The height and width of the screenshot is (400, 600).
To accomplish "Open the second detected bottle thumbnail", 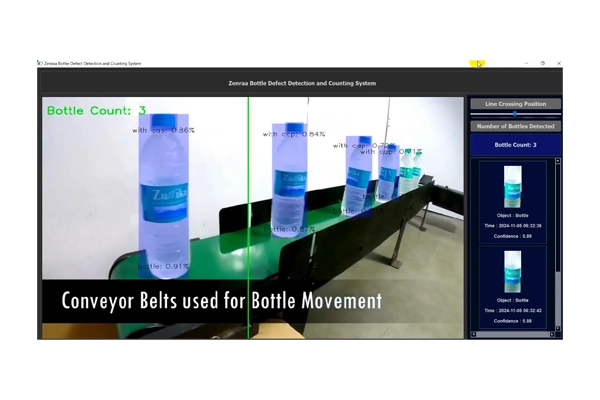I will [x=513, y=271].
